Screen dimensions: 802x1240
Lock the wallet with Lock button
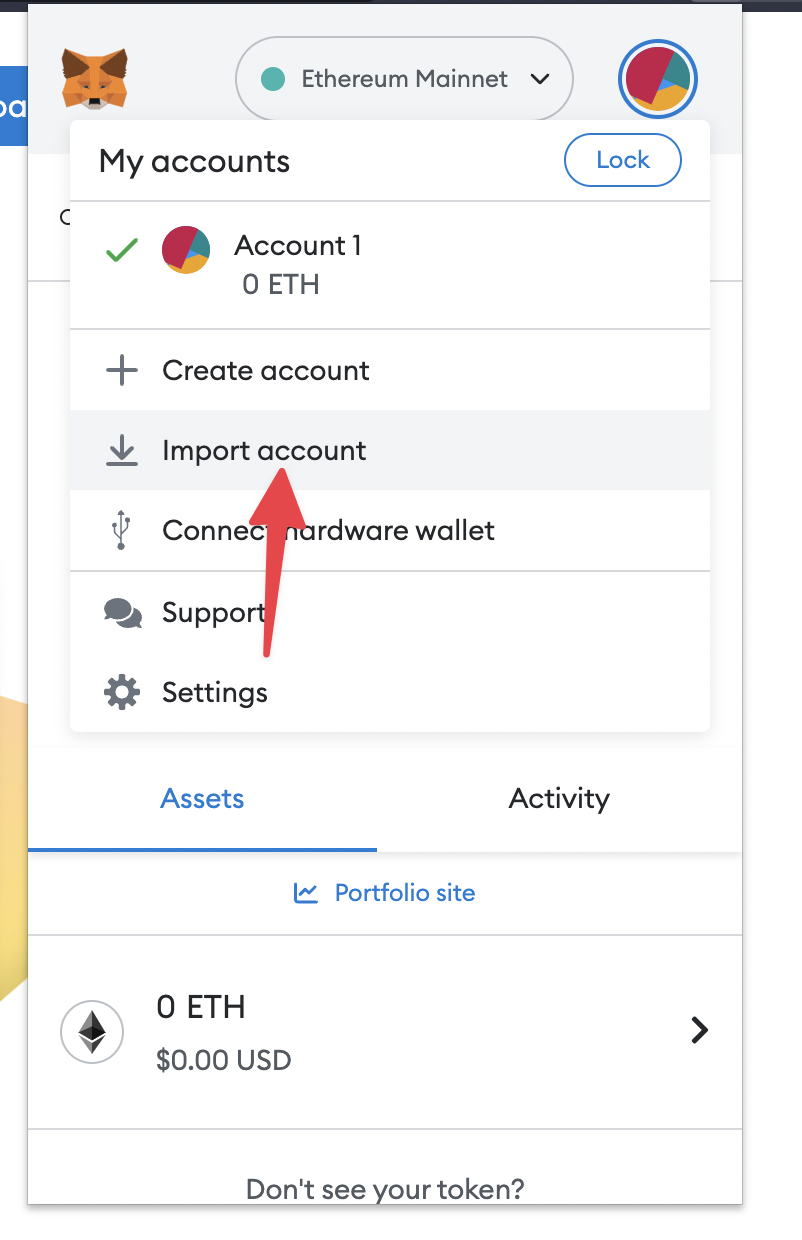click(x=623, y=160)
